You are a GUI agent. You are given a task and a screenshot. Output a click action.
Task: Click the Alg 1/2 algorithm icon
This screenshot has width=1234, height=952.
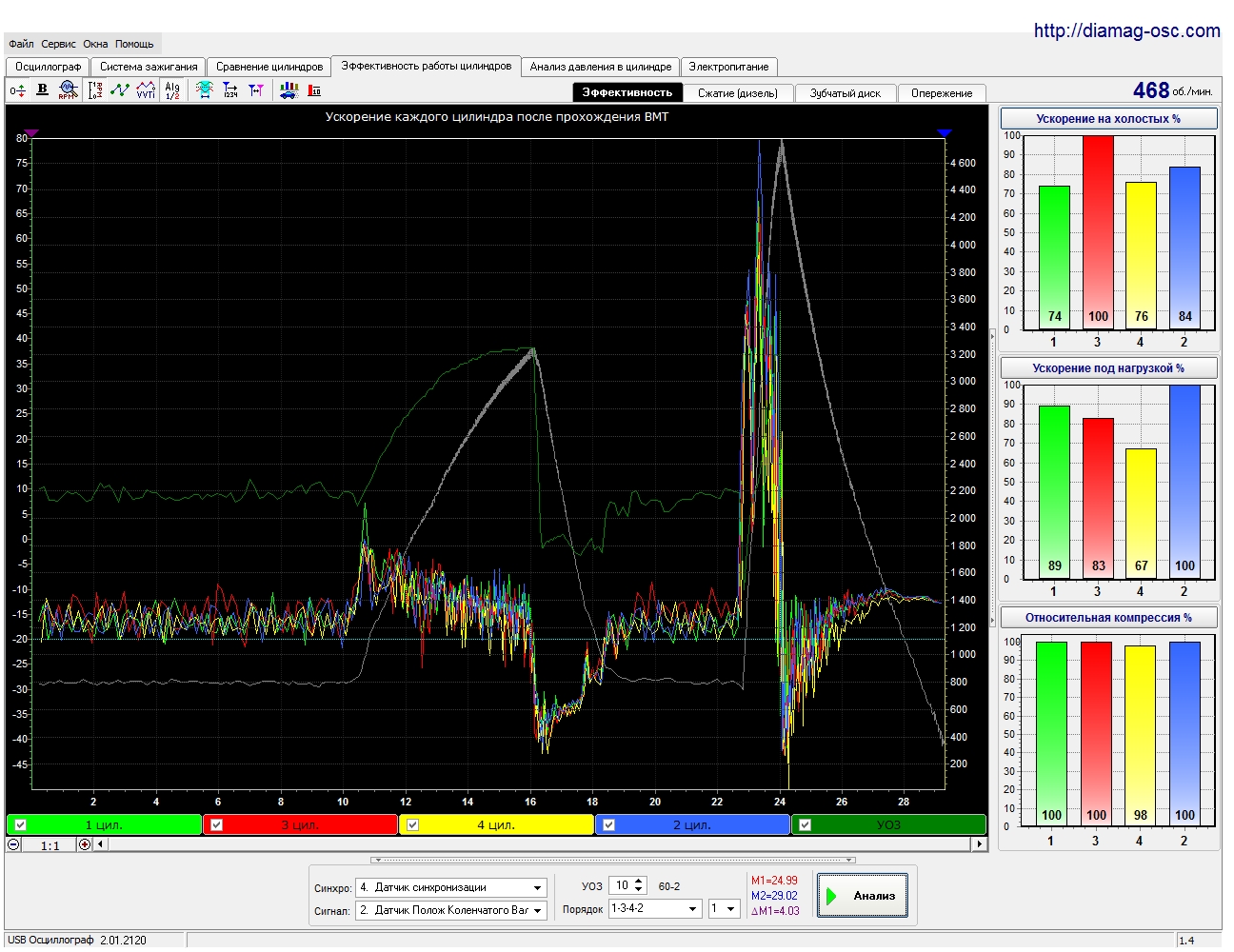[172, 90]
